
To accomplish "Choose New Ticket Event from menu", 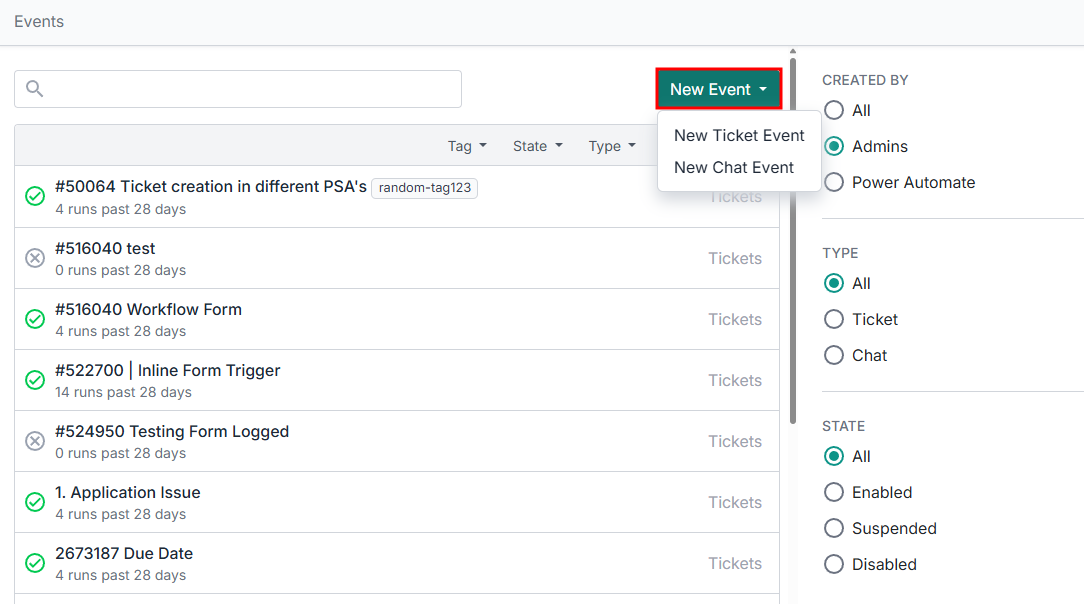I will pos(739,135).
